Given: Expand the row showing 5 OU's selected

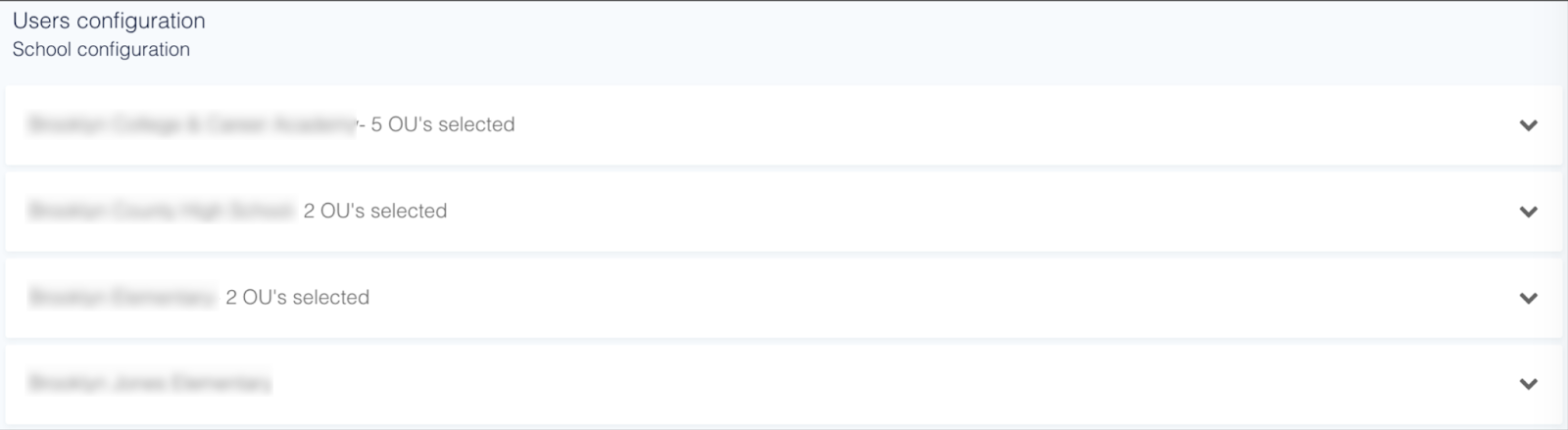Looking at the screenshot, I should pyautogui.click(x=1528, y=125).
